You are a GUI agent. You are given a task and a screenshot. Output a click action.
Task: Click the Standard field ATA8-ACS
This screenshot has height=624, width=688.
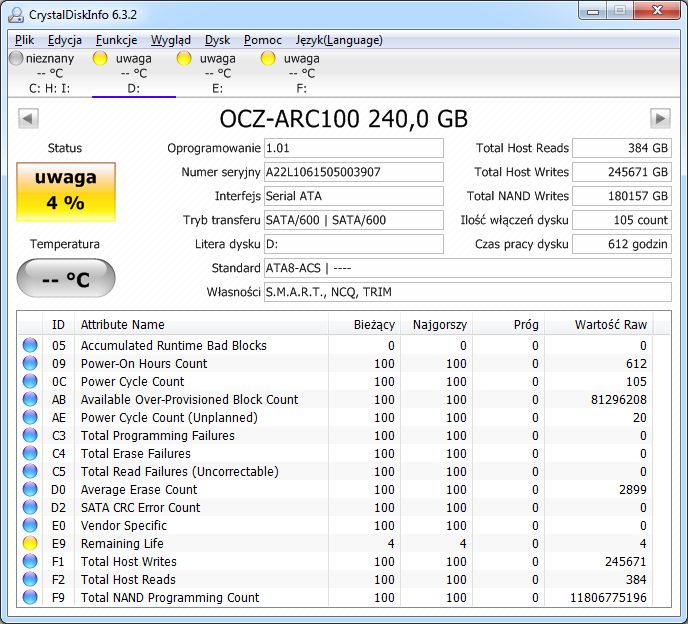click(468, 268)
